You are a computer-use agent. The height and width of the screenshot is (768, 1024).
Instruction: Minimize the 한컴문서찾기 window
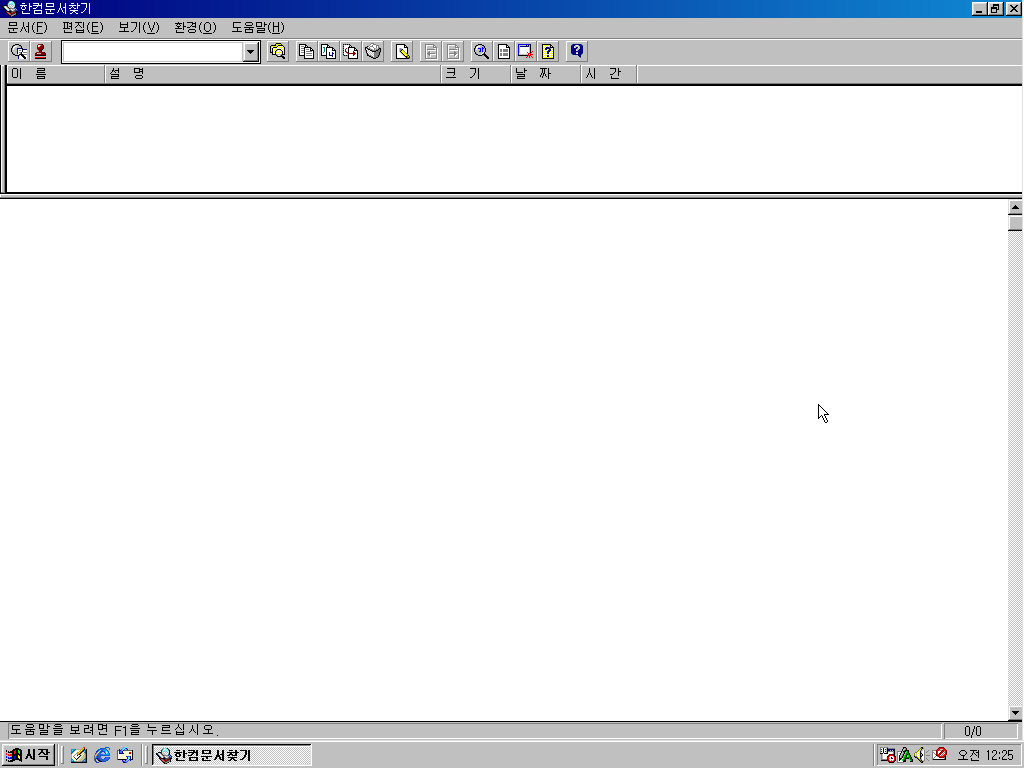pos(978,9)
